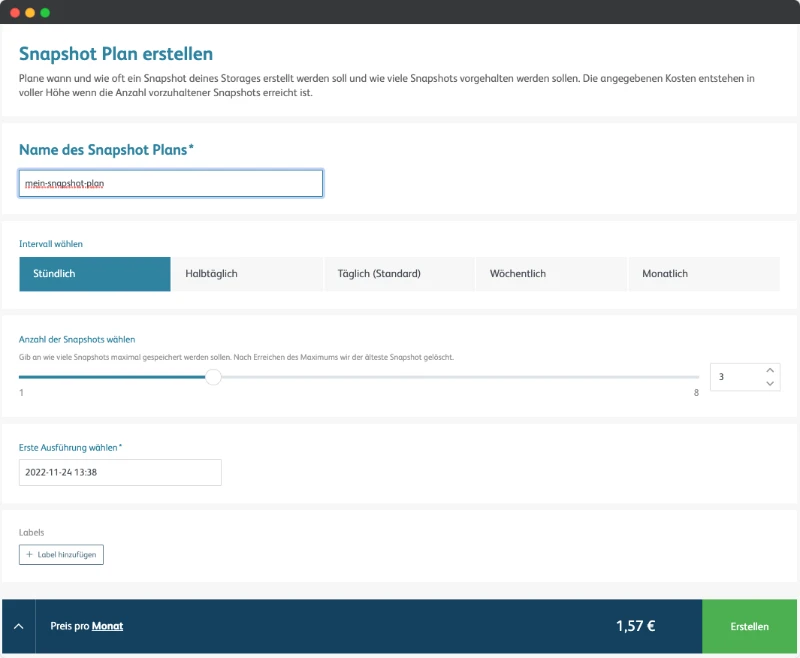Click the yellow window minimize dot
This screenshot has height=658, width=800.
pos(30,13)
